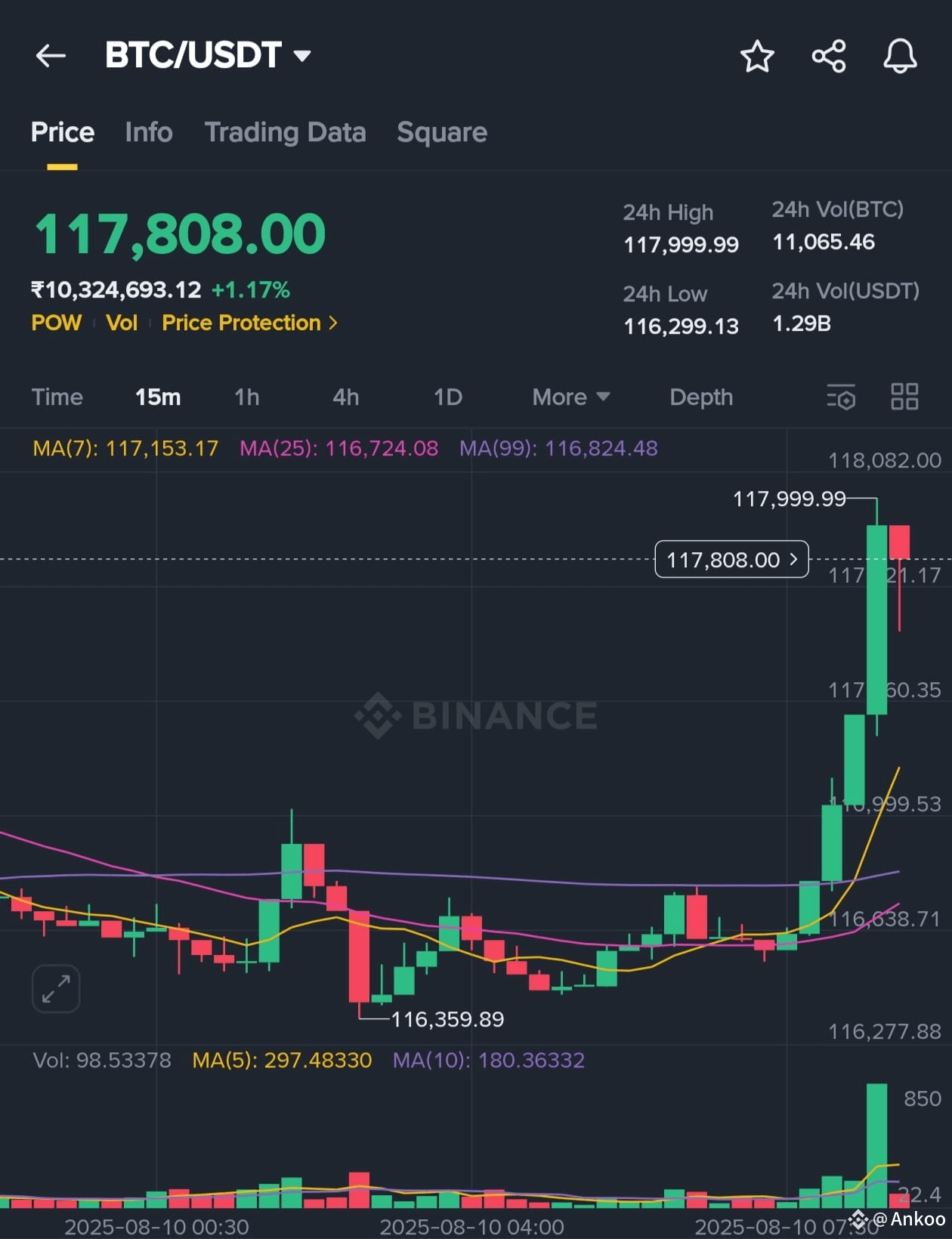Open the share icon

pyautogui.click(x=829, y=57)
